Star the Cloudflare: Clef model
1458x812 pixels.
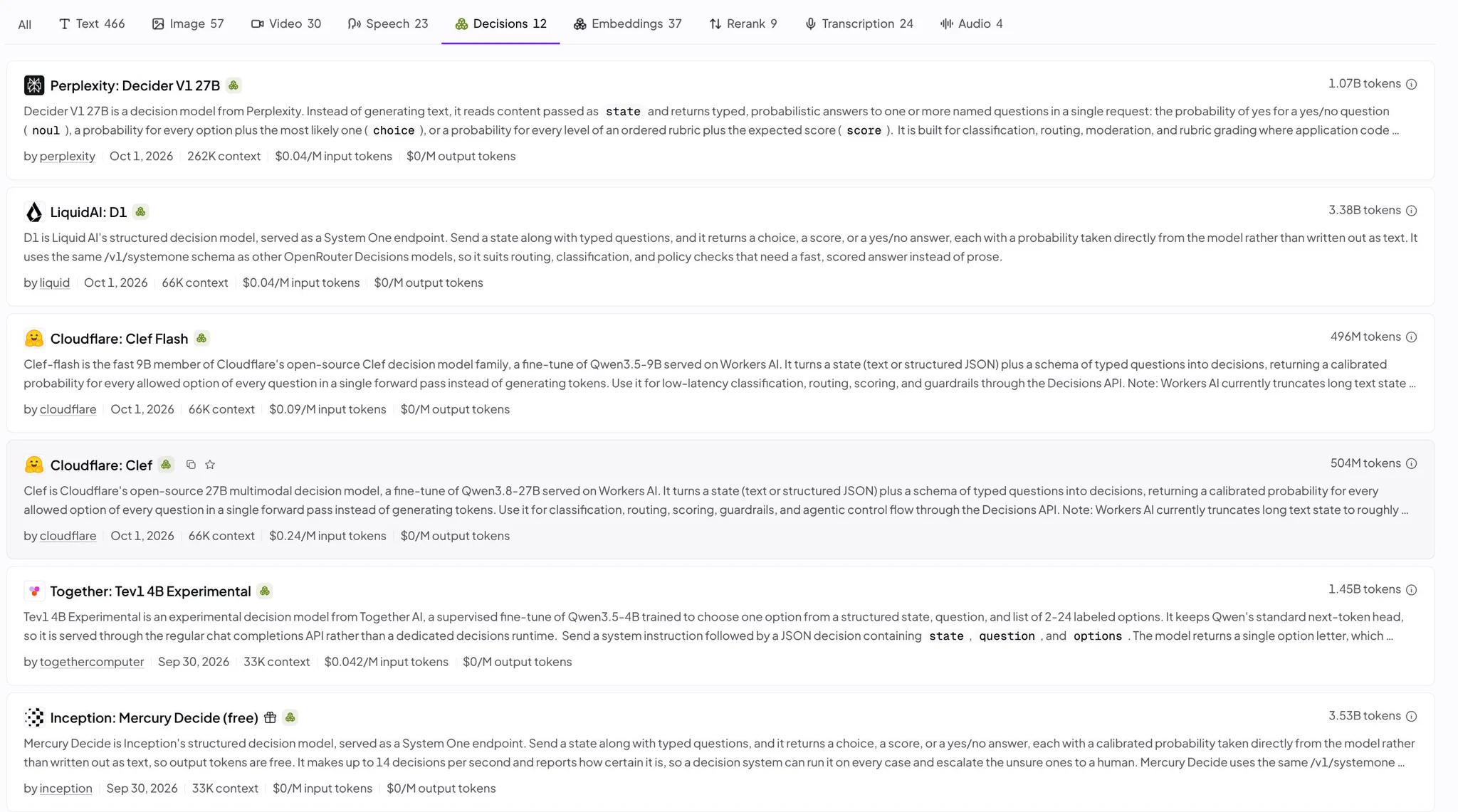coord(210,465)
